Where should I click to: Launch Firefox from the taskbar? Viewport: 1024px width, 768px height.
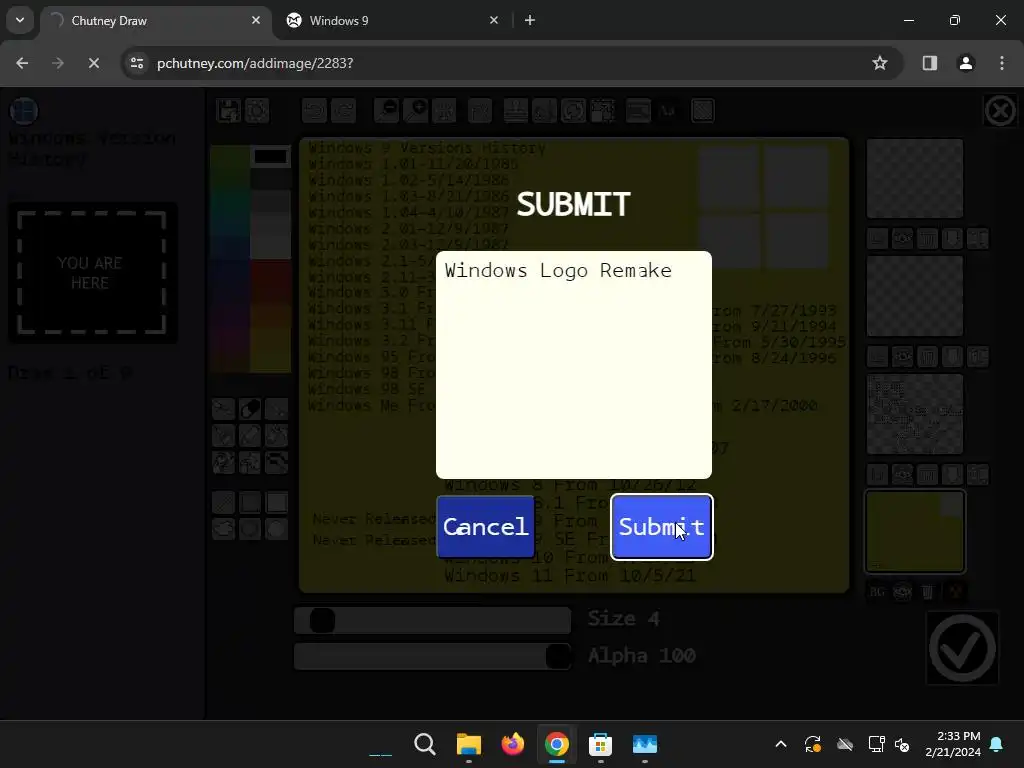[x=513, y=744]
